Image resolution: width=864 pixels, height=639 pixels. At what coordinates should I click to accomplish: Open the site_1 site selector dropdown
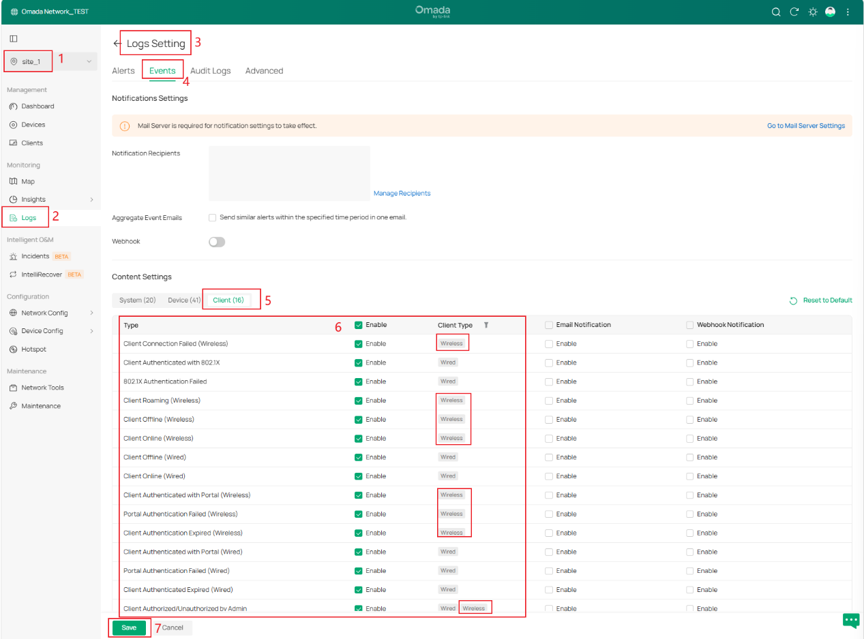tap(51, 61)
